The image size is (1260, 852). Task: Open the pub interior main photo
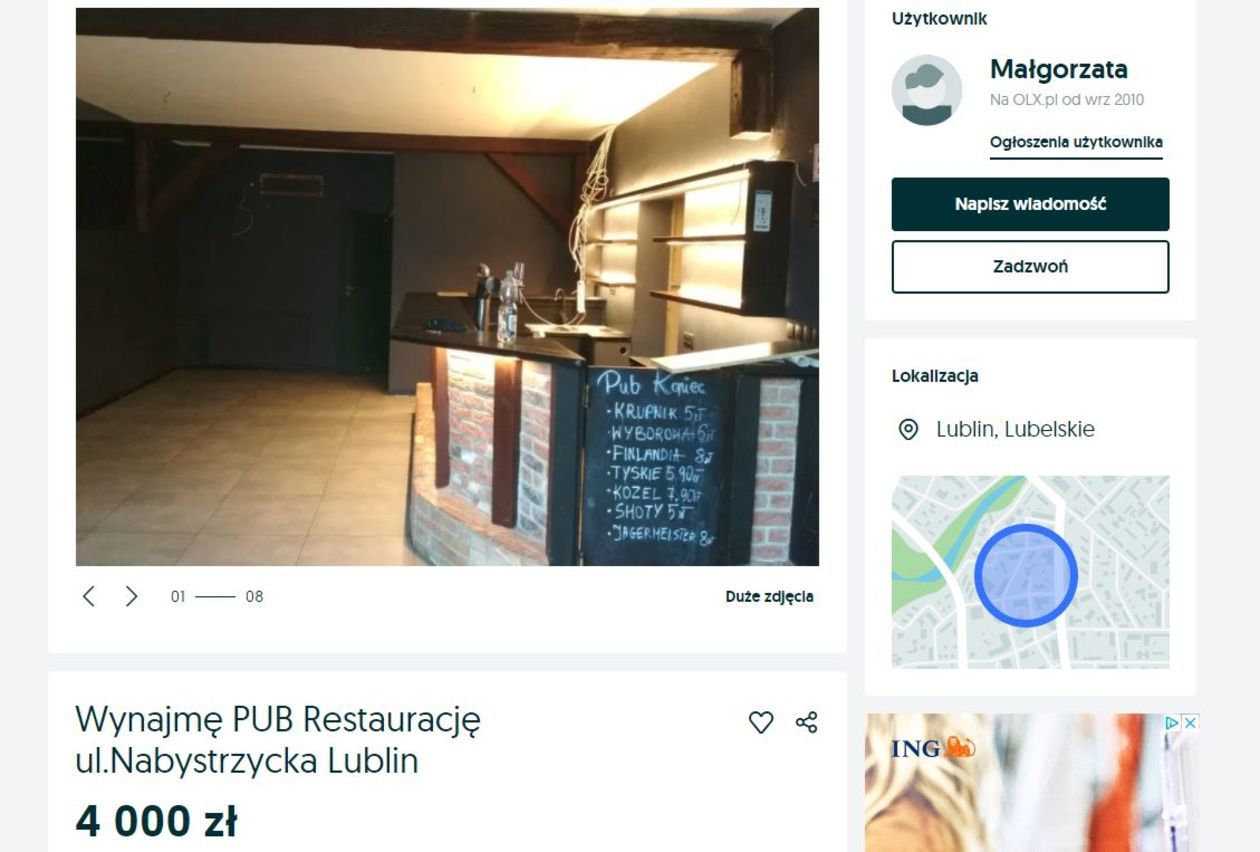[x=447, y=287]
